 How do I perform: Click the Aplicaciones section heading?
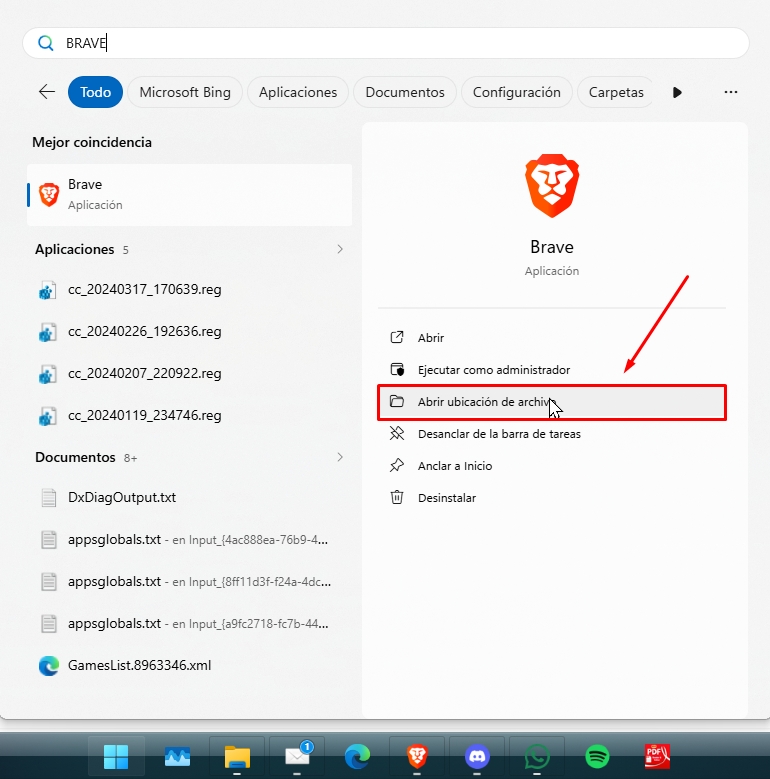(x=75, y=249)
